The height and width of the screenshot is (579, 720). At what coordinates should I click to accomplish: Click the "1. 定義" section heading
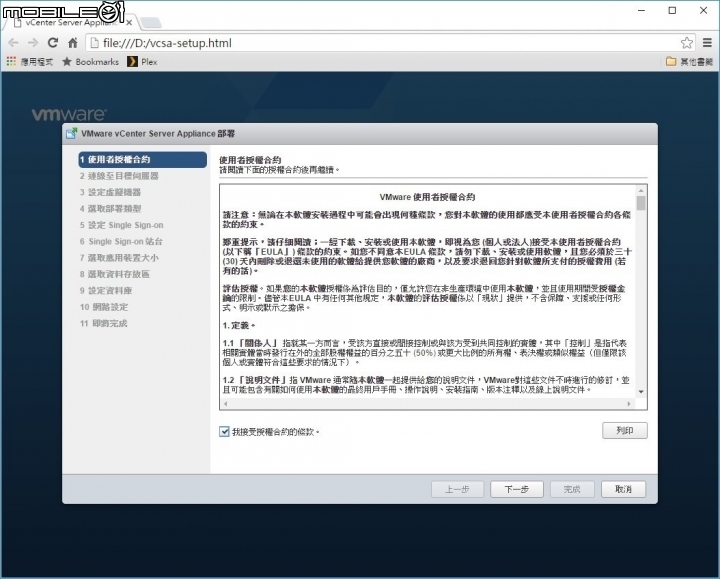pos(238,326)
